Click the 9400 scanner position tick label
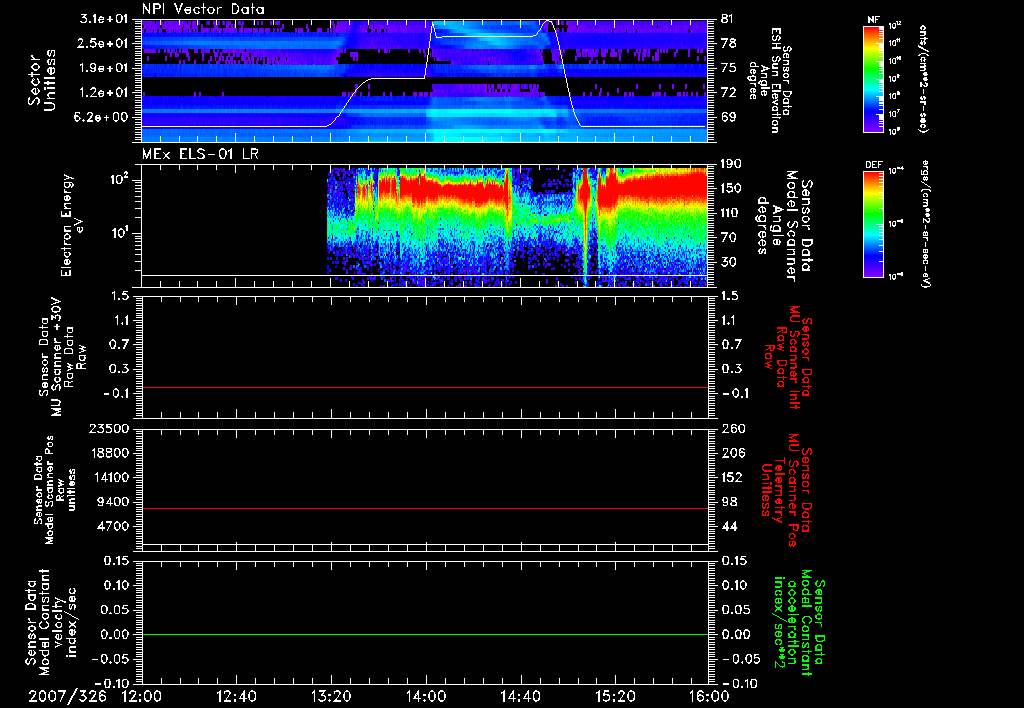The image size is (1024, 708). click(x=114, y=502)
